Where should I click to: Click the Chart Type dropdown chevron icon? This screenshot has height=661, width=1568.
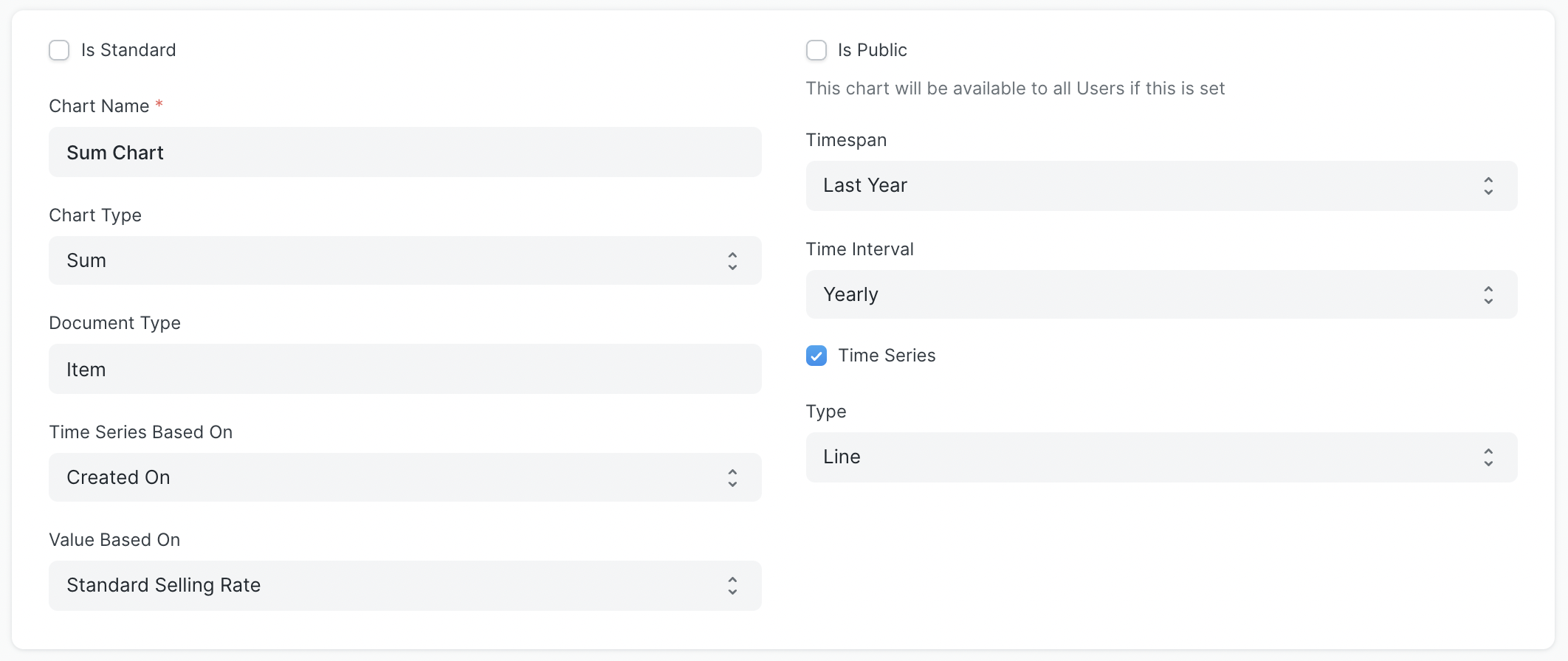[732, 260]
